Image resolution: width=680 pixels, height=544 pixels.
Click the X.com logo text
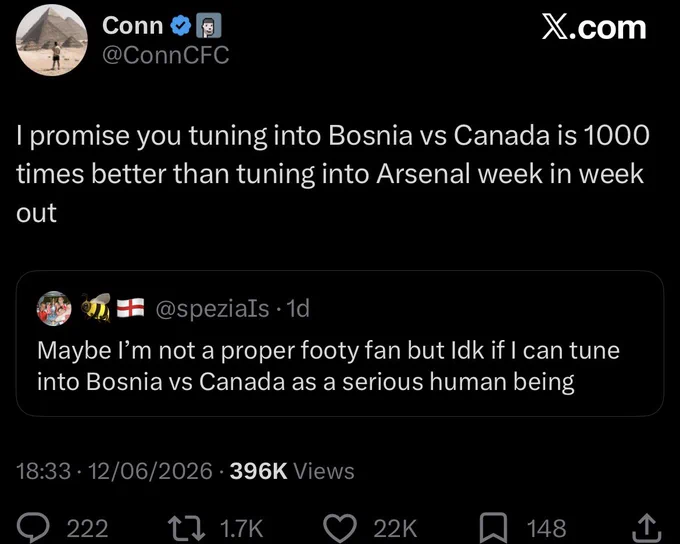tap(594, 27)
